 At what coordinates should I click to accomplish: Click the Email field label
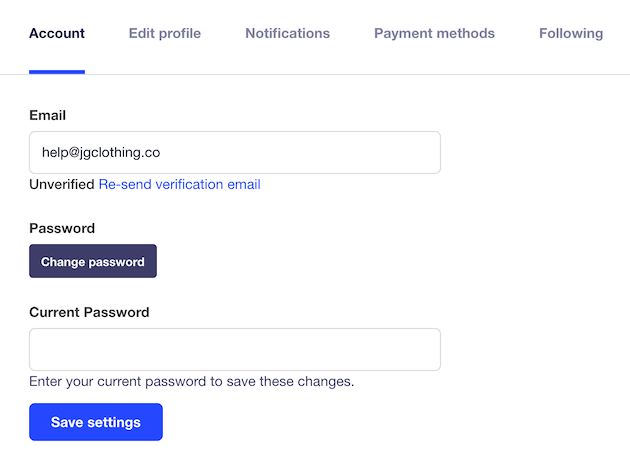(x=48, y=116)
